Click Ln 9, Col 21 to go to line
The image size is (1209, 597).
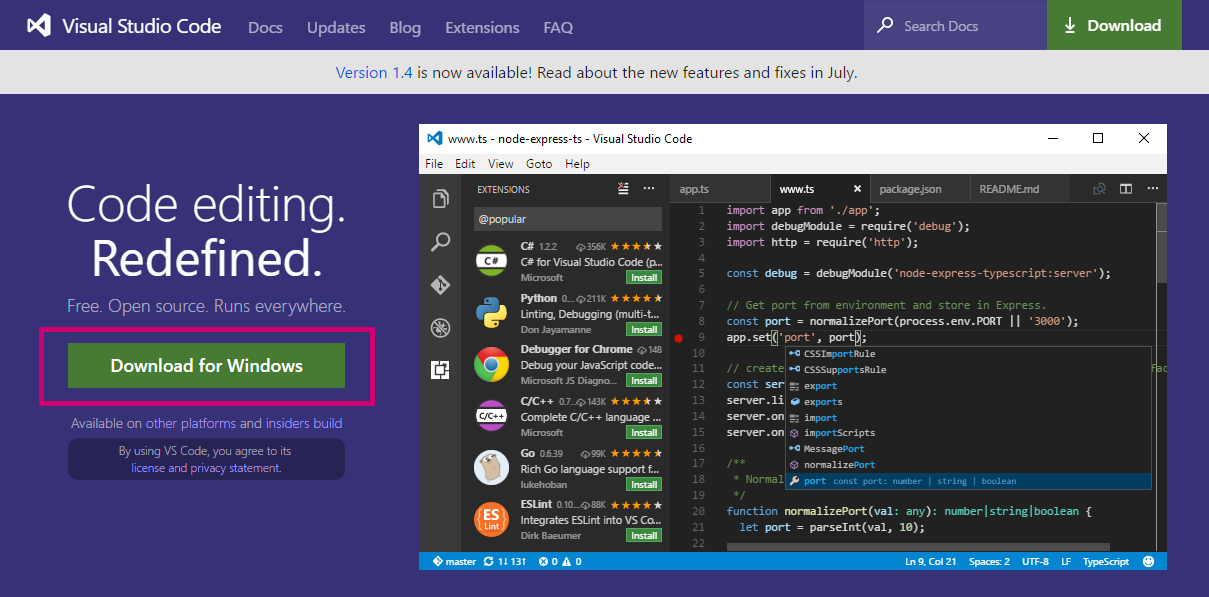931,561
